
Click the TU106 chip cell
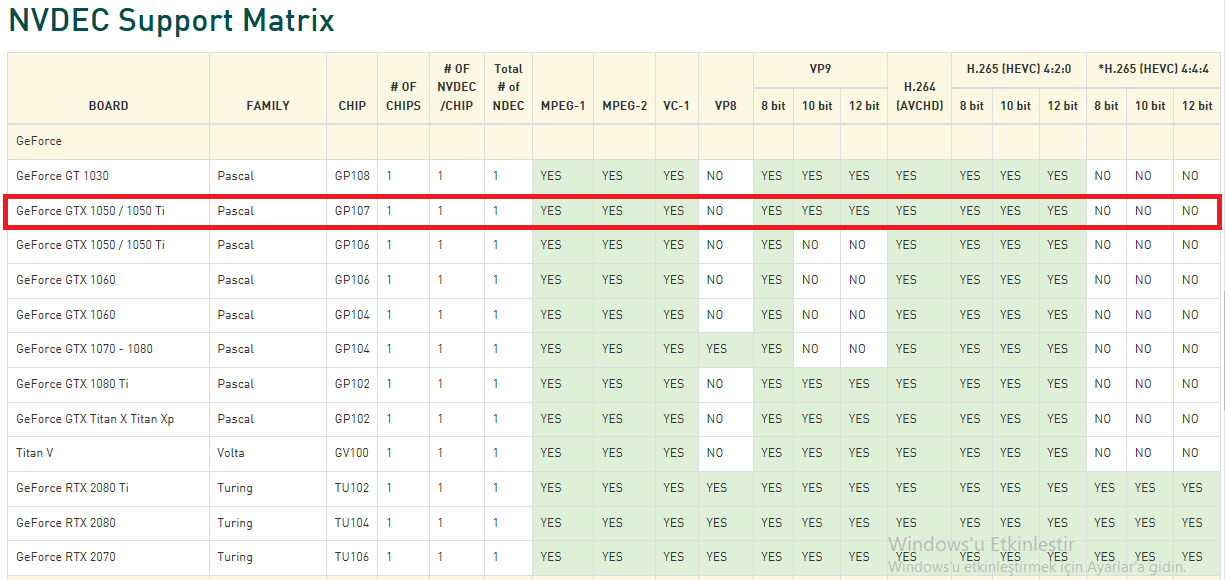(x=352, y=557)
